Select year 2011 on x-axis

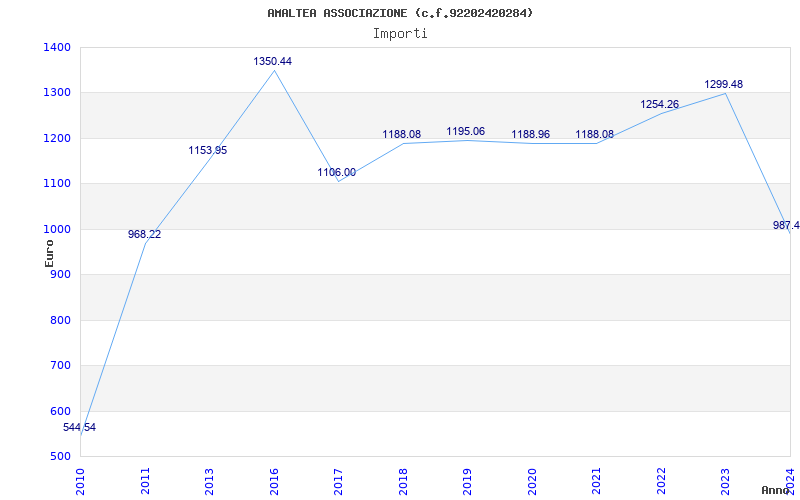click(145, 482)
